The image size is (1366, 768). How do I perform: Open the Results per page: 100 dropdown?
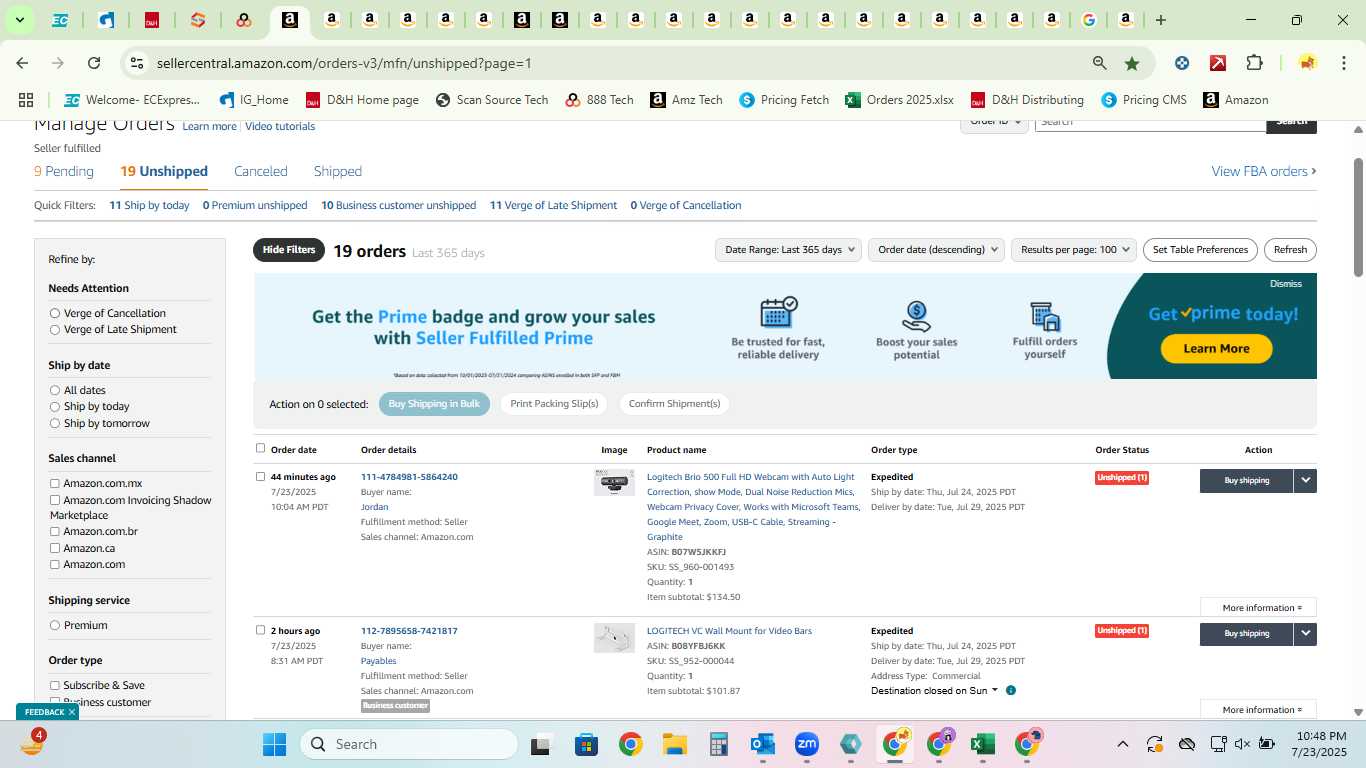coord(1074,250)
